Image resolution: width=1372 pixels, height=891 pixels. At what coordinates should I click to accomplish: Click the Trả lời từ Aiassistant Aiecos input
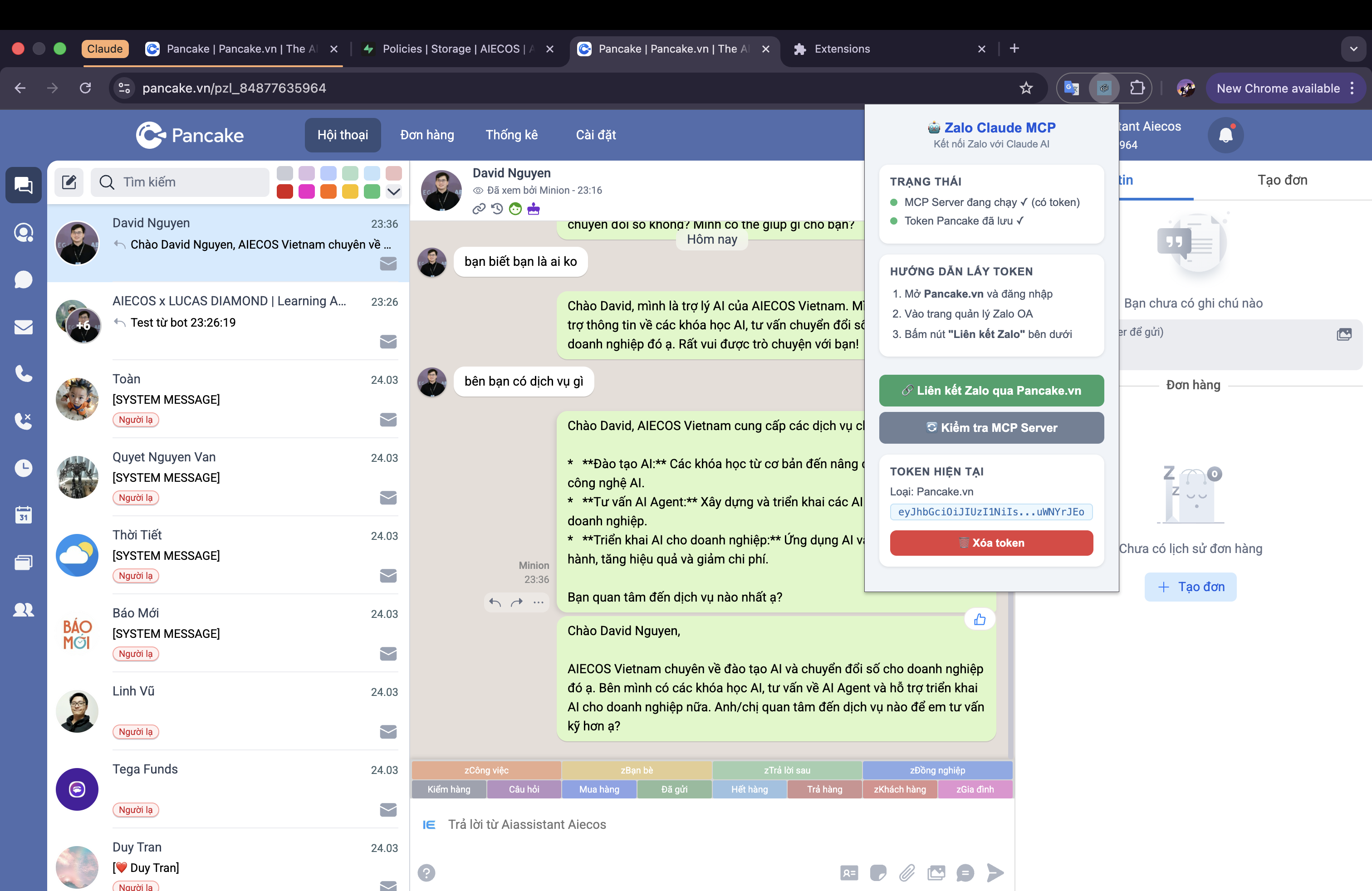[712, 824]
